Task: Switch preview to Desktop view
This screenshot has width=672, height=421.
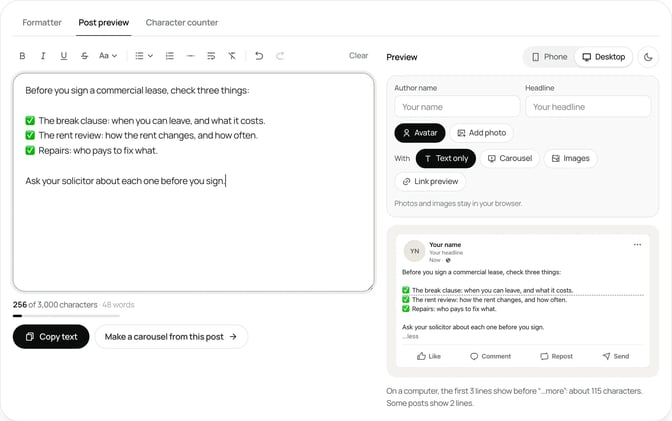Action: 603,57
